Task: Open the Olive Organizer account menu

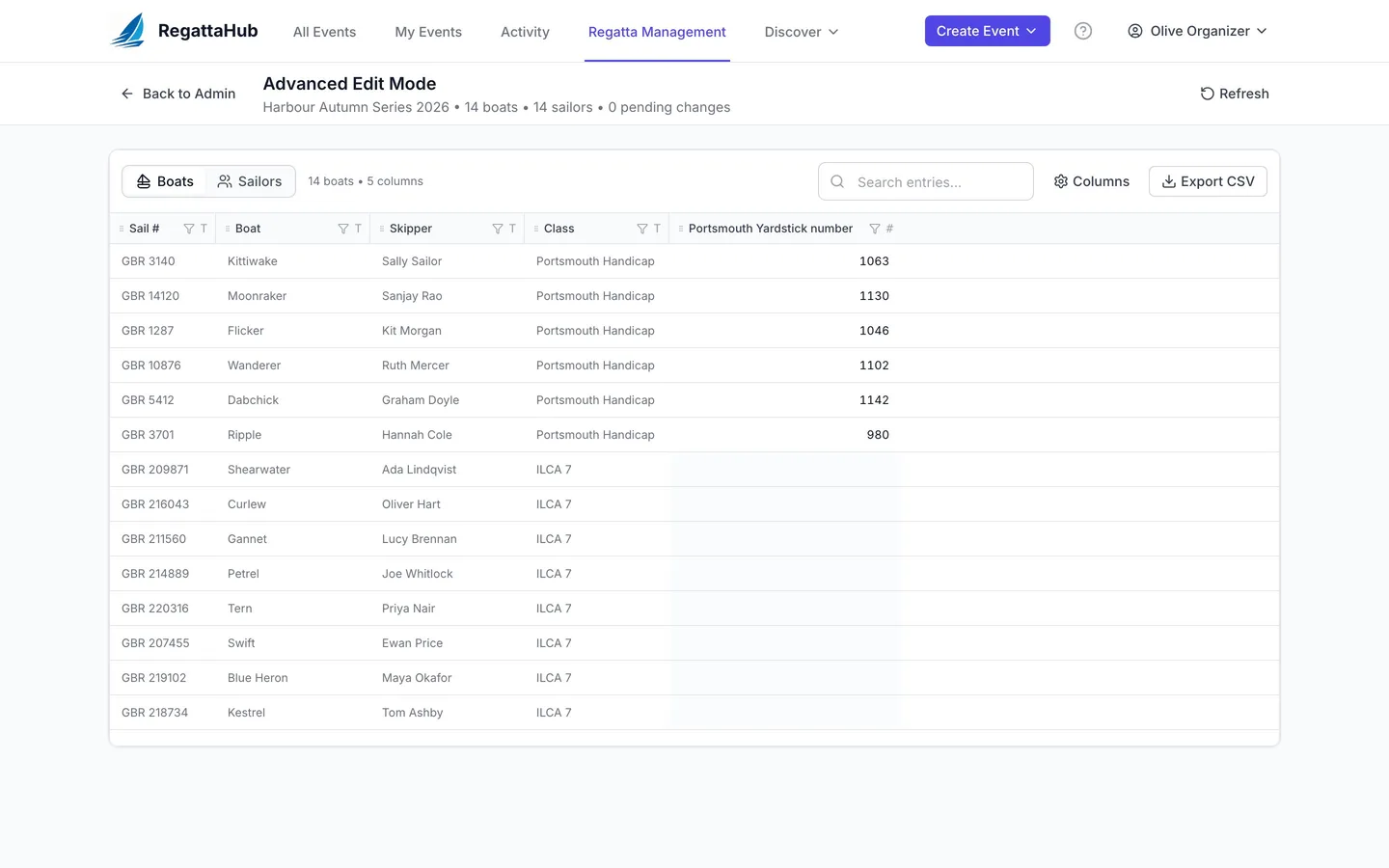Action: 1197,31
